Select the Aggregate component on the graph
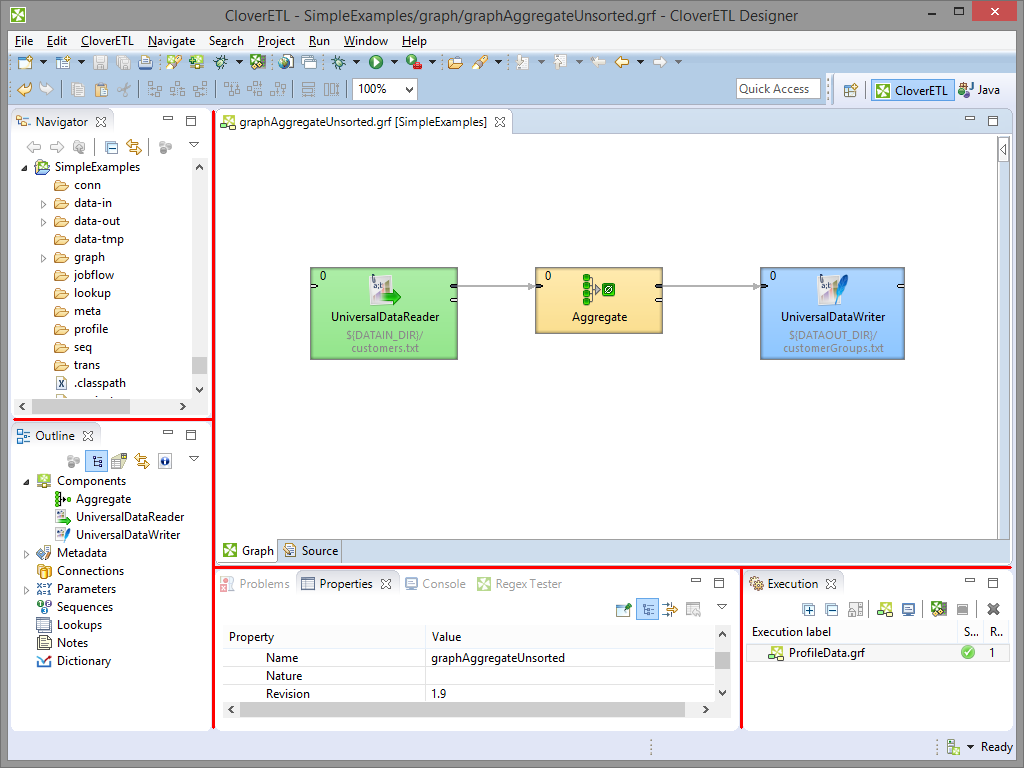The height and width of the screenshot is (768, 1024). click(x=599, y=300)
